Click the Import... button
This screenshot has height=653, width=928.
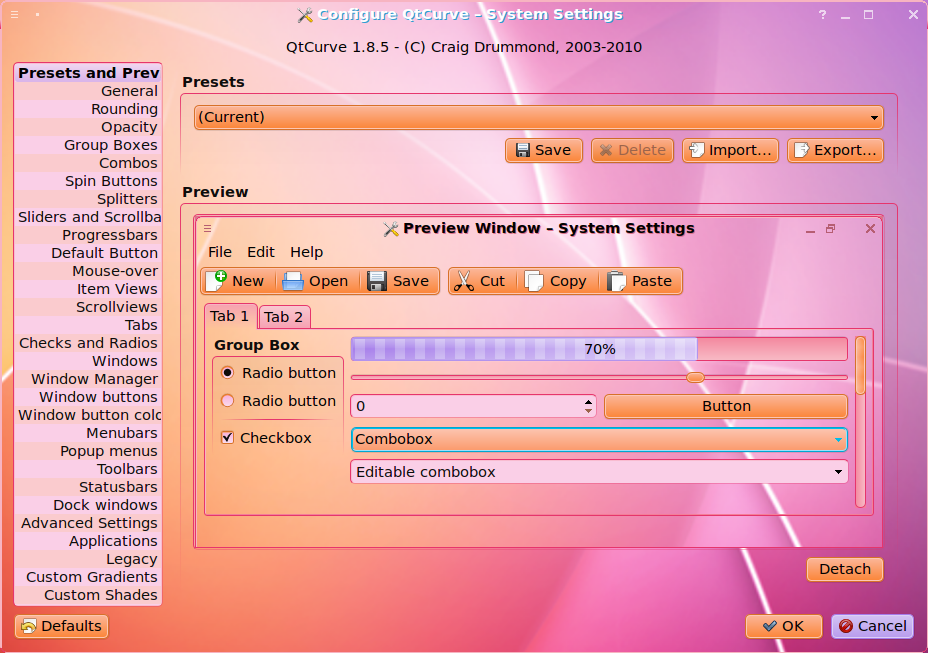point(731,150)
